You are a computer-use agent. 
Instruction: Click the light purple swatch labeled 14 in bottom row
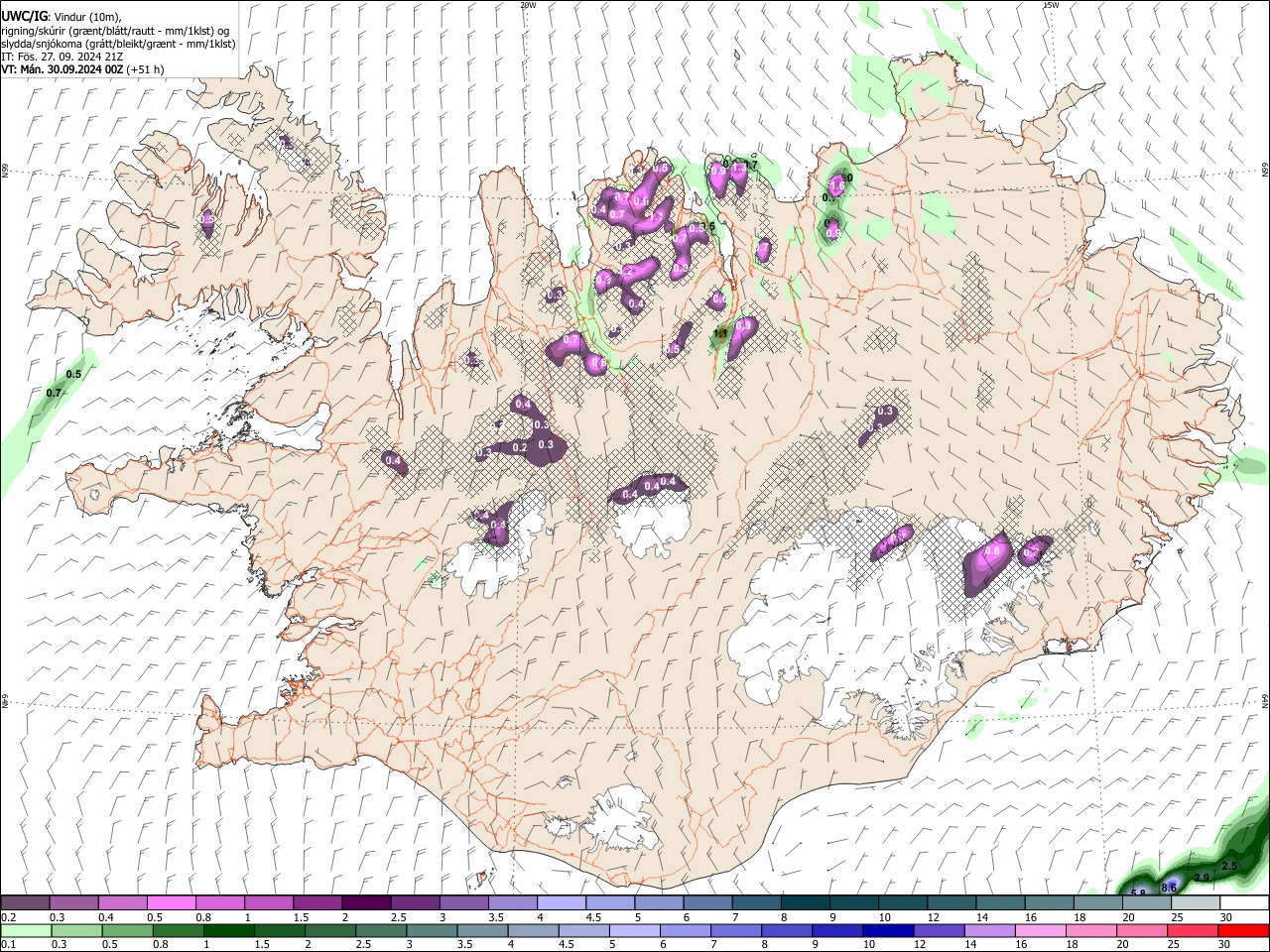click(991, 930)
